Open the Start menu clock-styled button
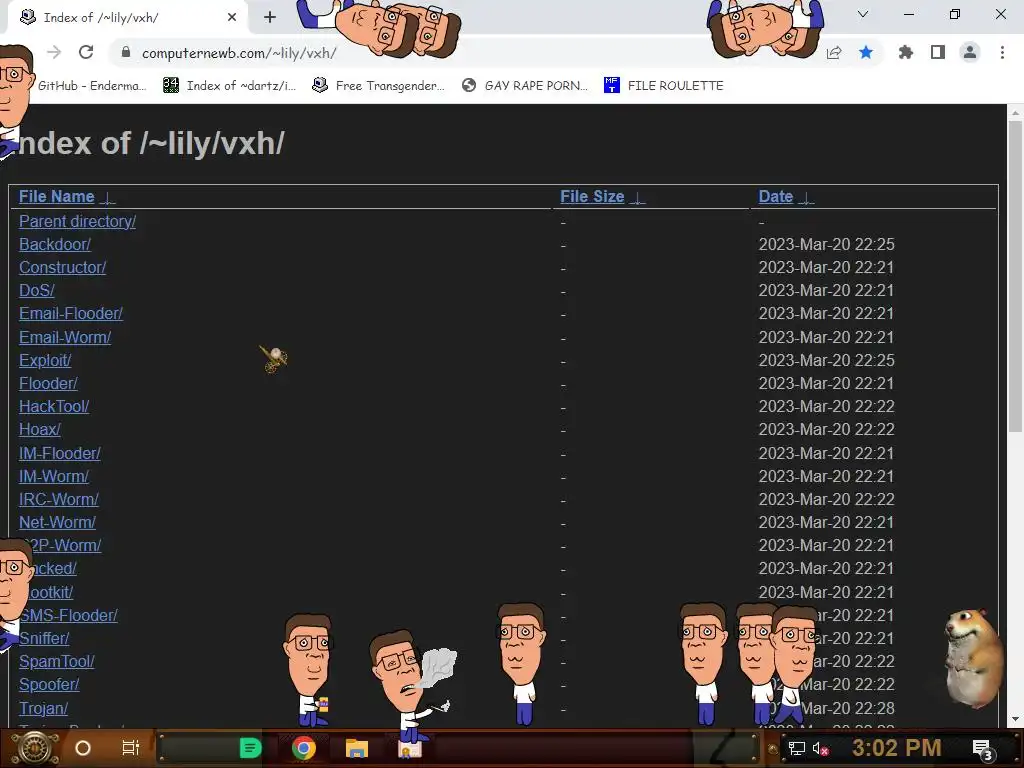The image size is (1024, 768). pyautogui.click(x=35, y=748)
